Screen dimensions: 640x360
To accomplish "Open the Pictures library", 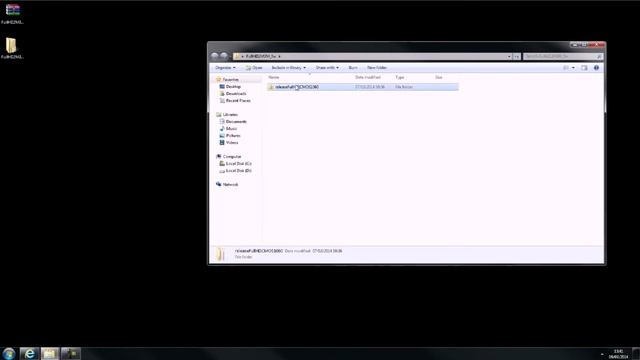I will 233,136.
